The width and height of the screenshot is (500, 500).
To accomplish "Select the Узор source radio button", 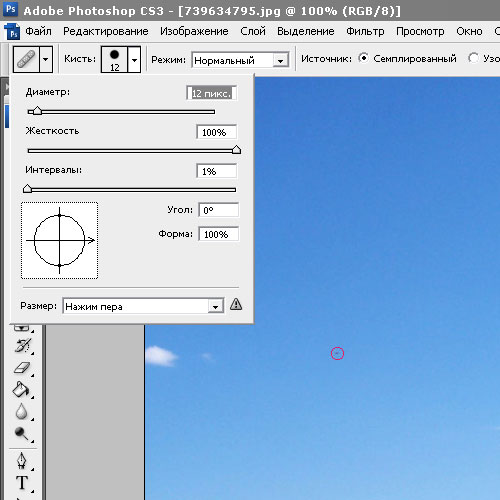I will [x=473, y=58].
